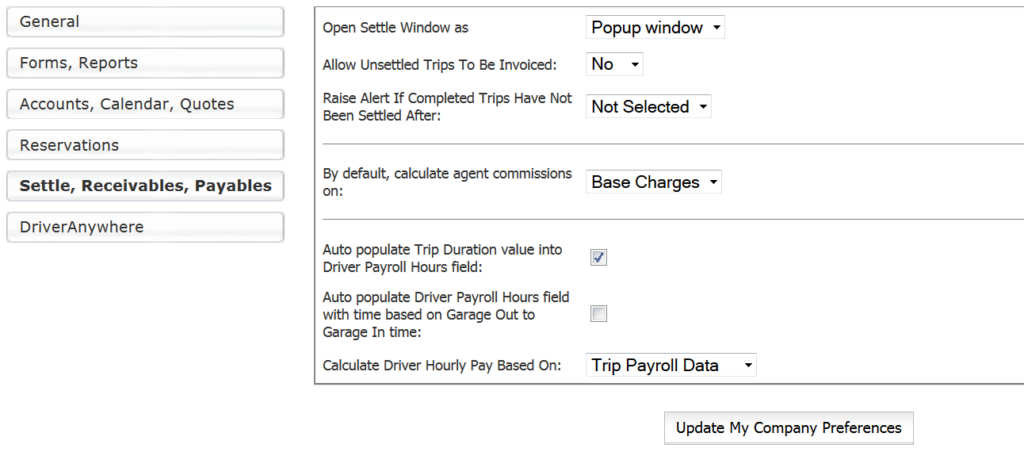Image resolution: width=1024 pixels, height=456 pixels.
Task: Open the unsettled trips invoiced No dropdown
Action: 614,64
